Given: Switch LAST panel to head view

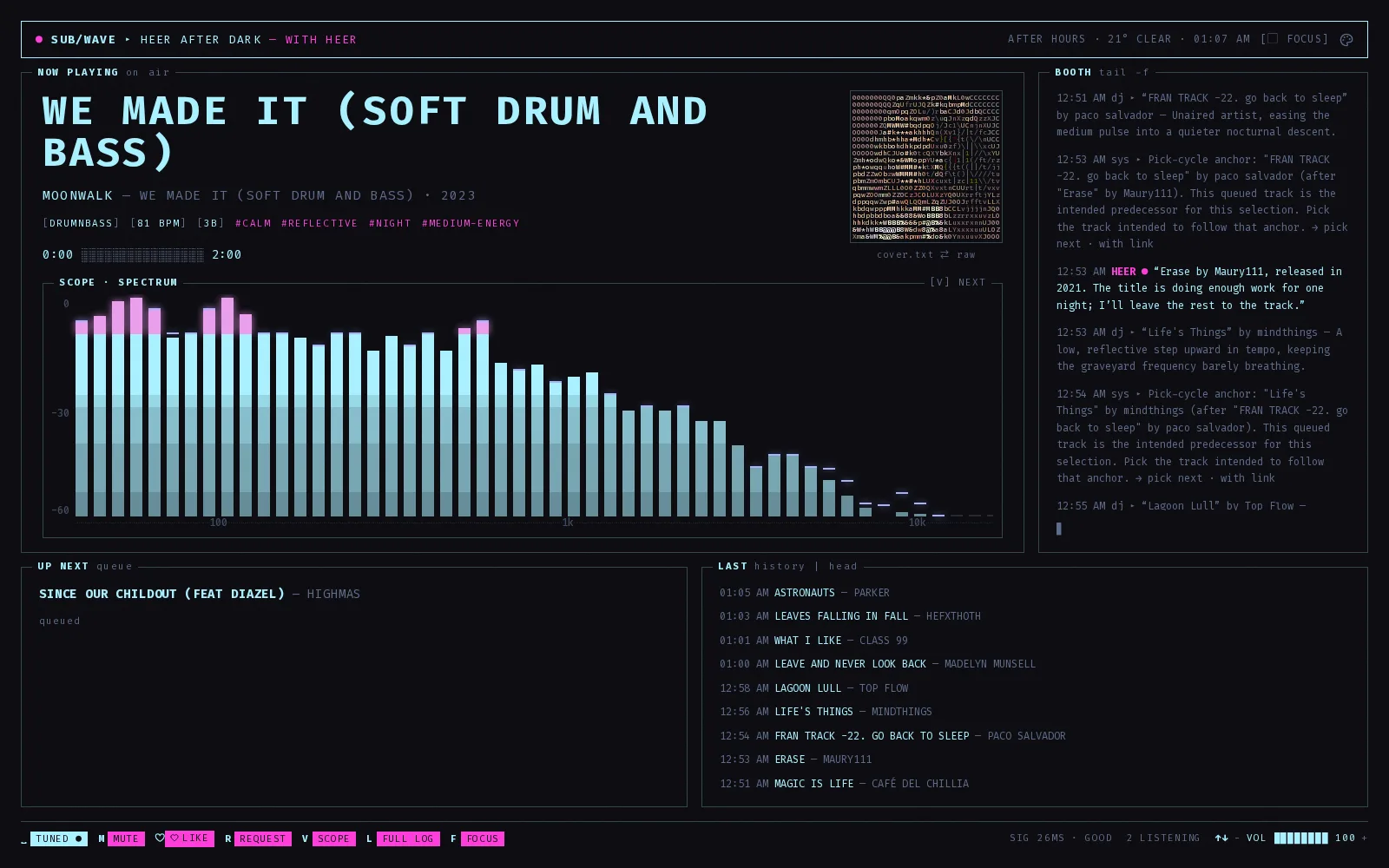Looking at the screenshot, I should [843, 566].
